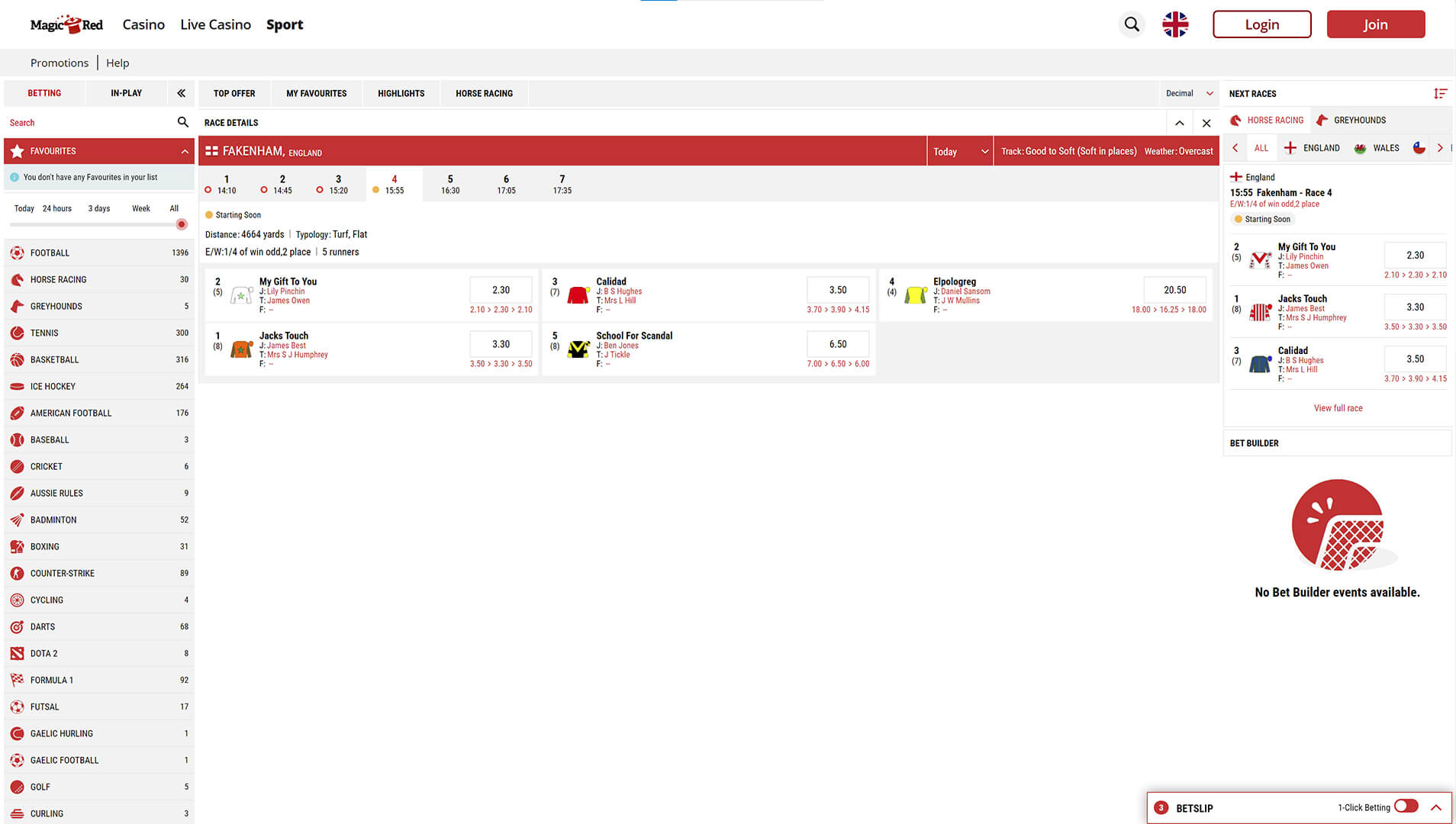The width and height of the screenshot is (1456, 824).
Task: Open the Ice Hockey sport icon
Action: 17,386
